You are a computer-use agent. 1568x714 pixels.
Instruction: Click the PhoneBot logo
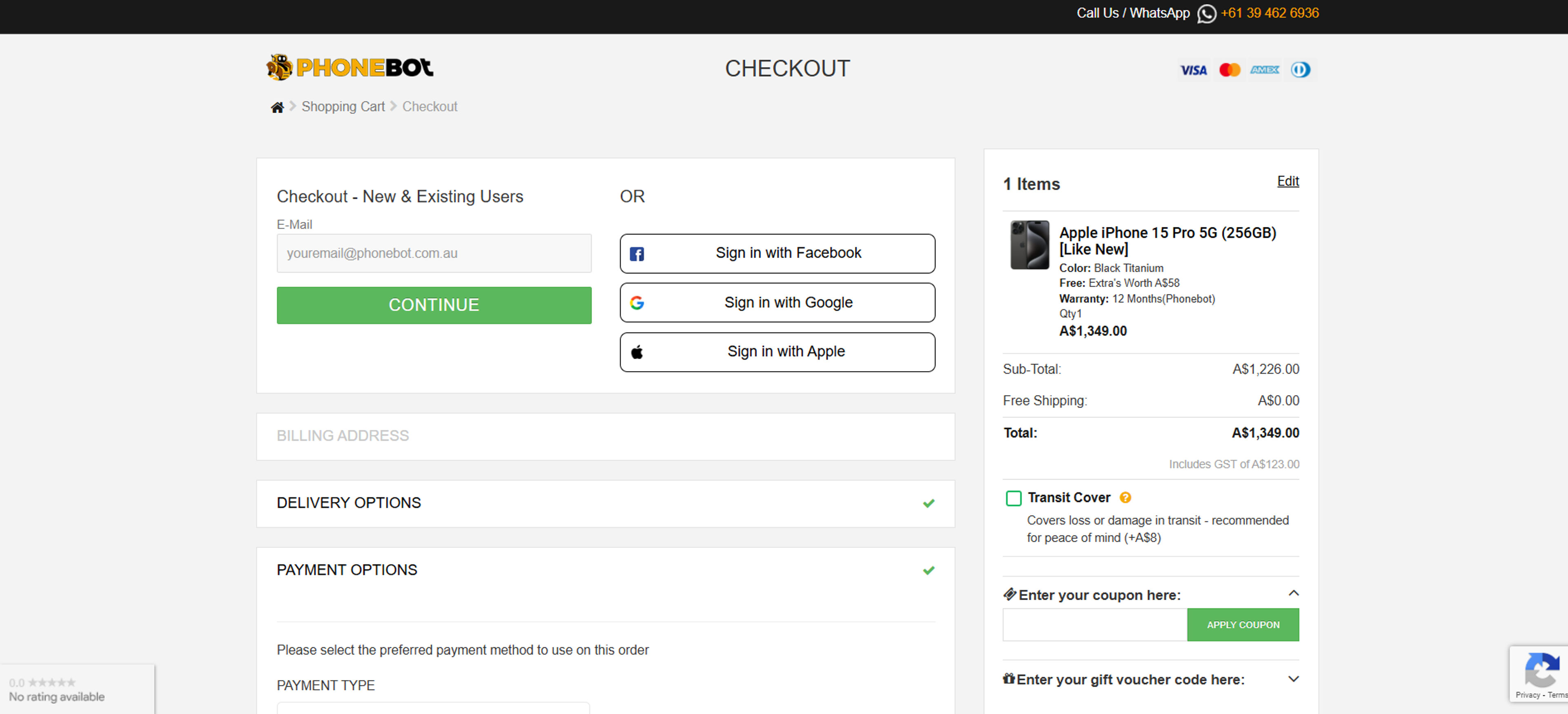click(x=350, y=67)
